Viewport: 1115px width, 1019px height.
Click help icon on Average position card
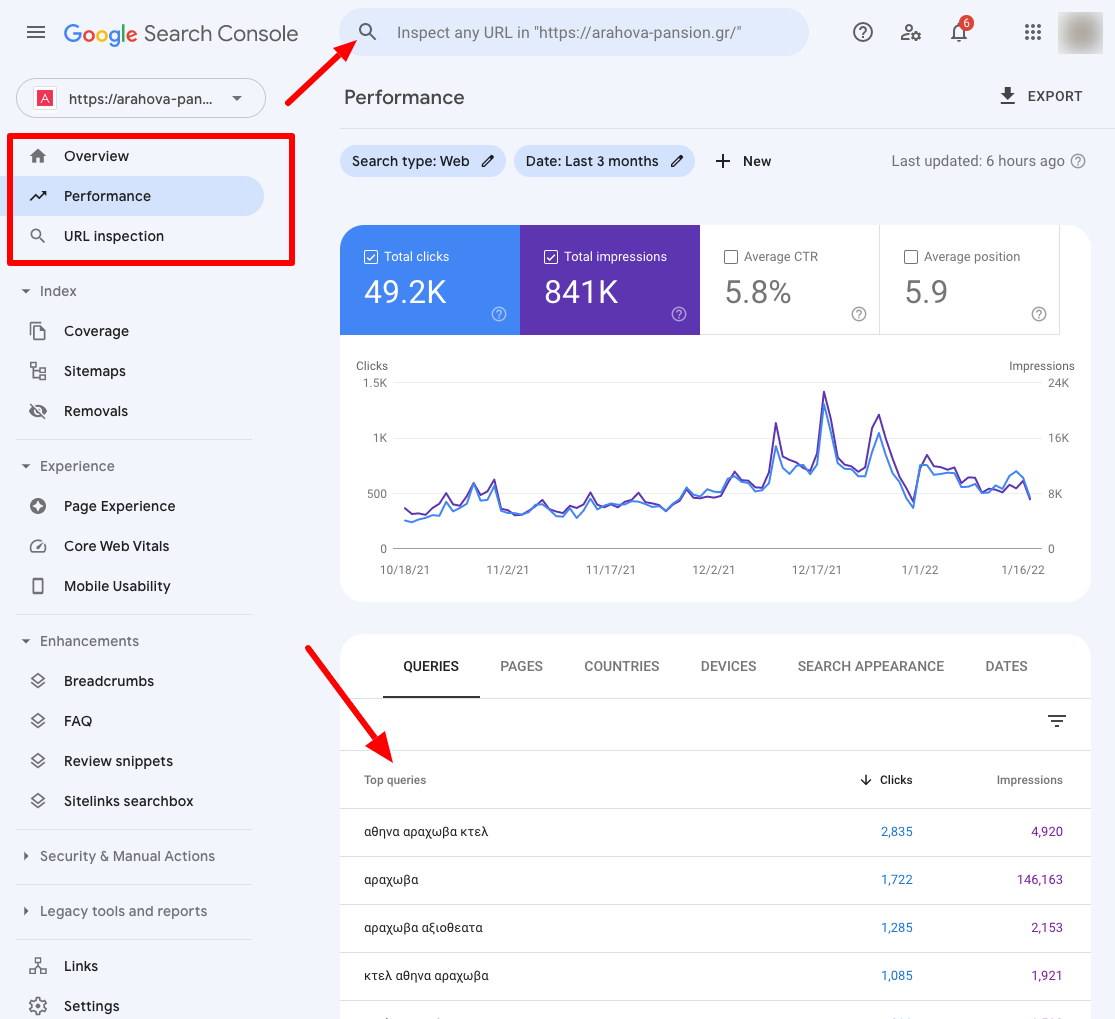(1039, 314)
